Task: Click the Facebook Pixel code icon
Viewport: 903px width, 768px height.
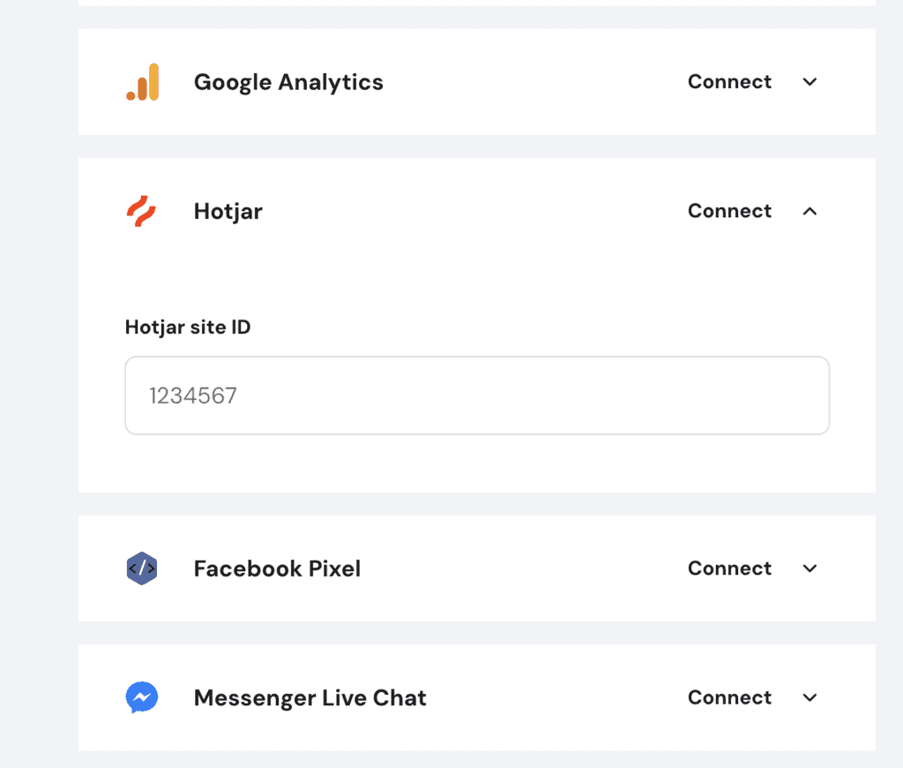Action: 141,568
